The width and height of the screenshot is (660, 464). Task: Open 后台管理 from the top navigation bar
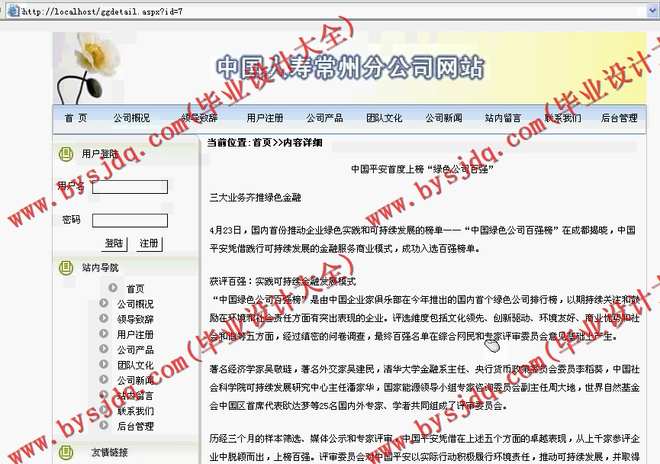(619, 118)
